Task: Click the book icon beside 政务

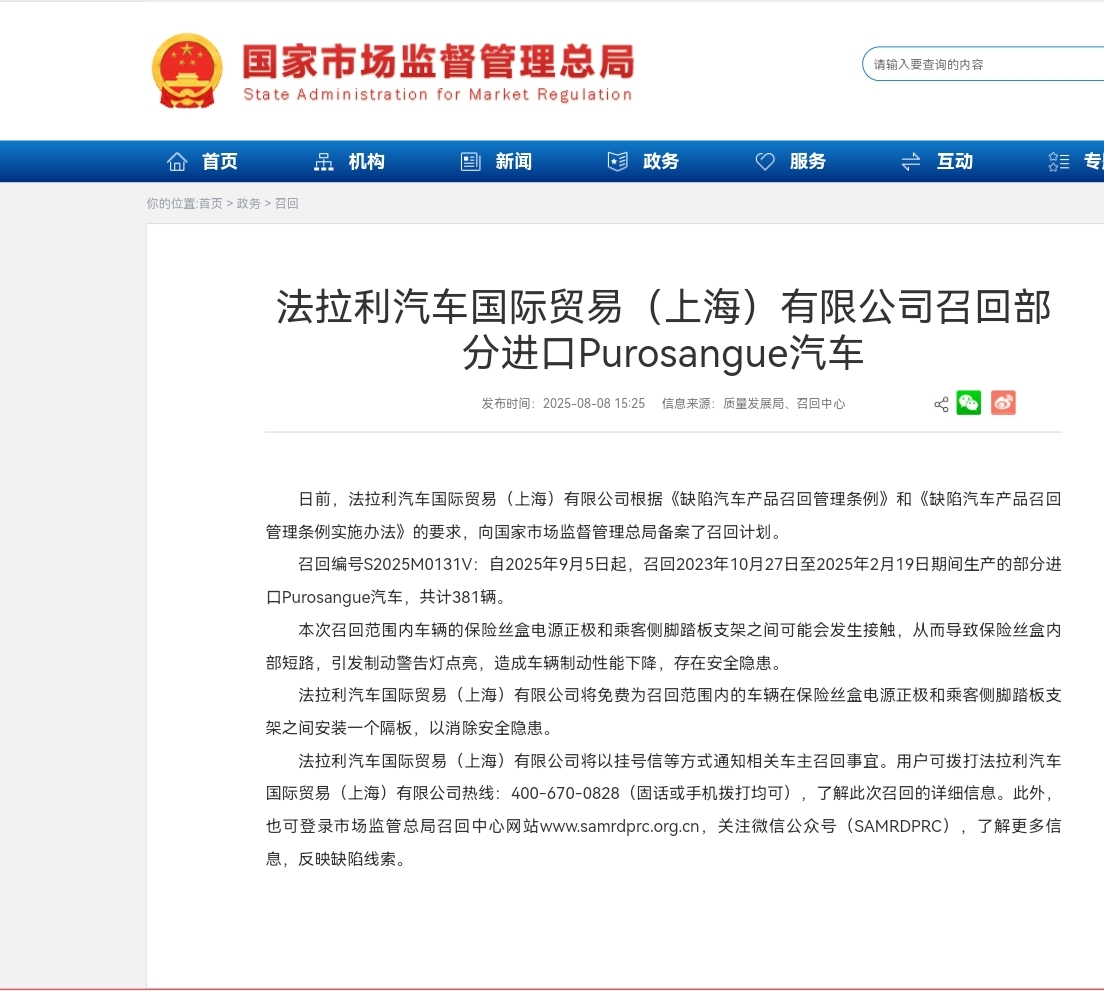Action: (617, 162)
